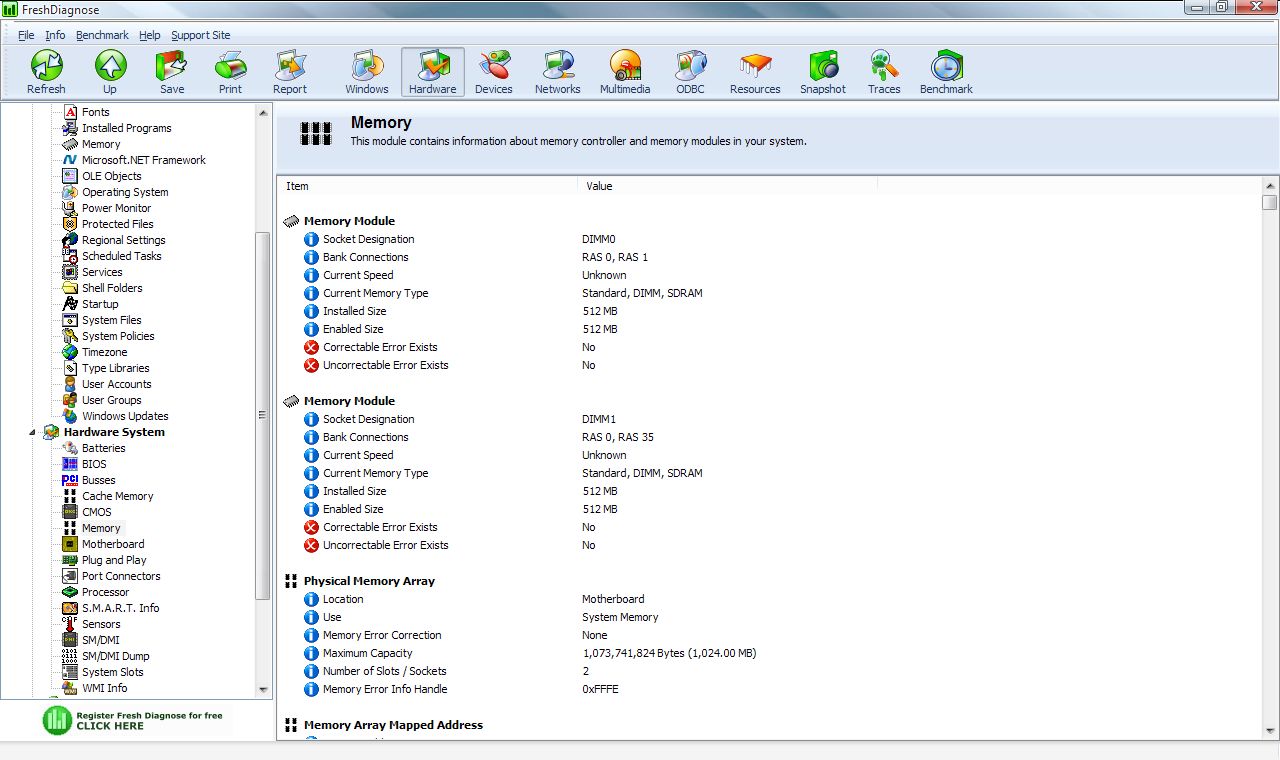This screenshot has width=1280, height=760.
Task: Select BIOS in the tree
Action: pos(94,464)
